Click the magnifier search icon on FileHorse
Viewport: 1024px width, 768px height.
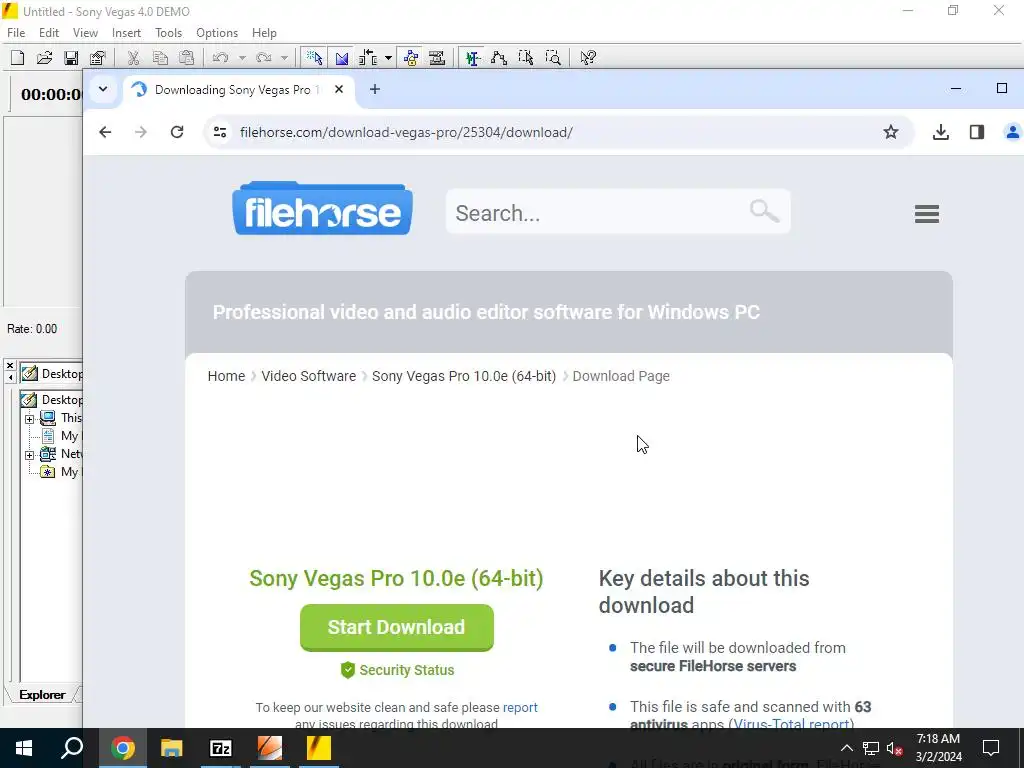coord(764,212)
